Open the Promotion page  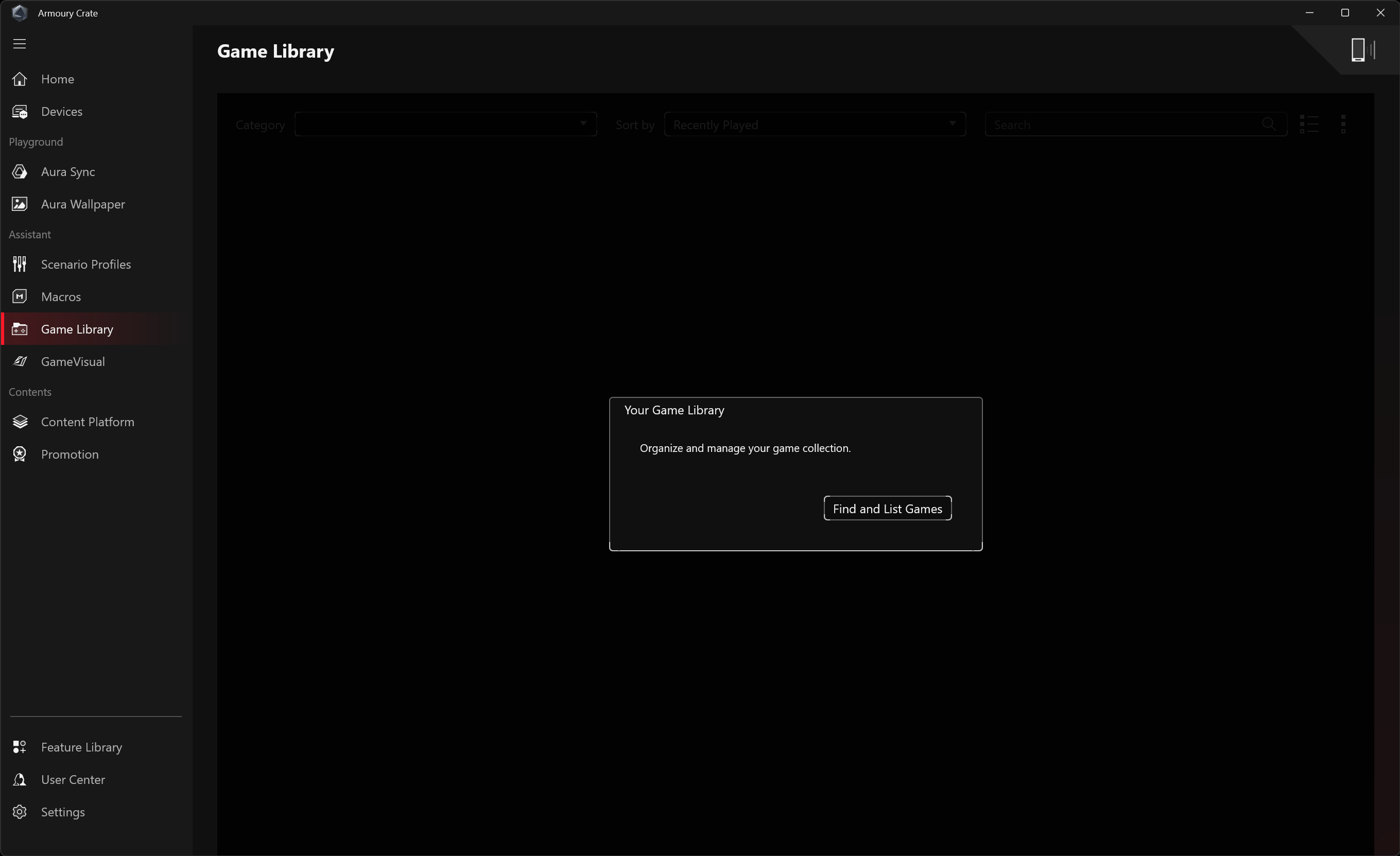tap(70, 454)
